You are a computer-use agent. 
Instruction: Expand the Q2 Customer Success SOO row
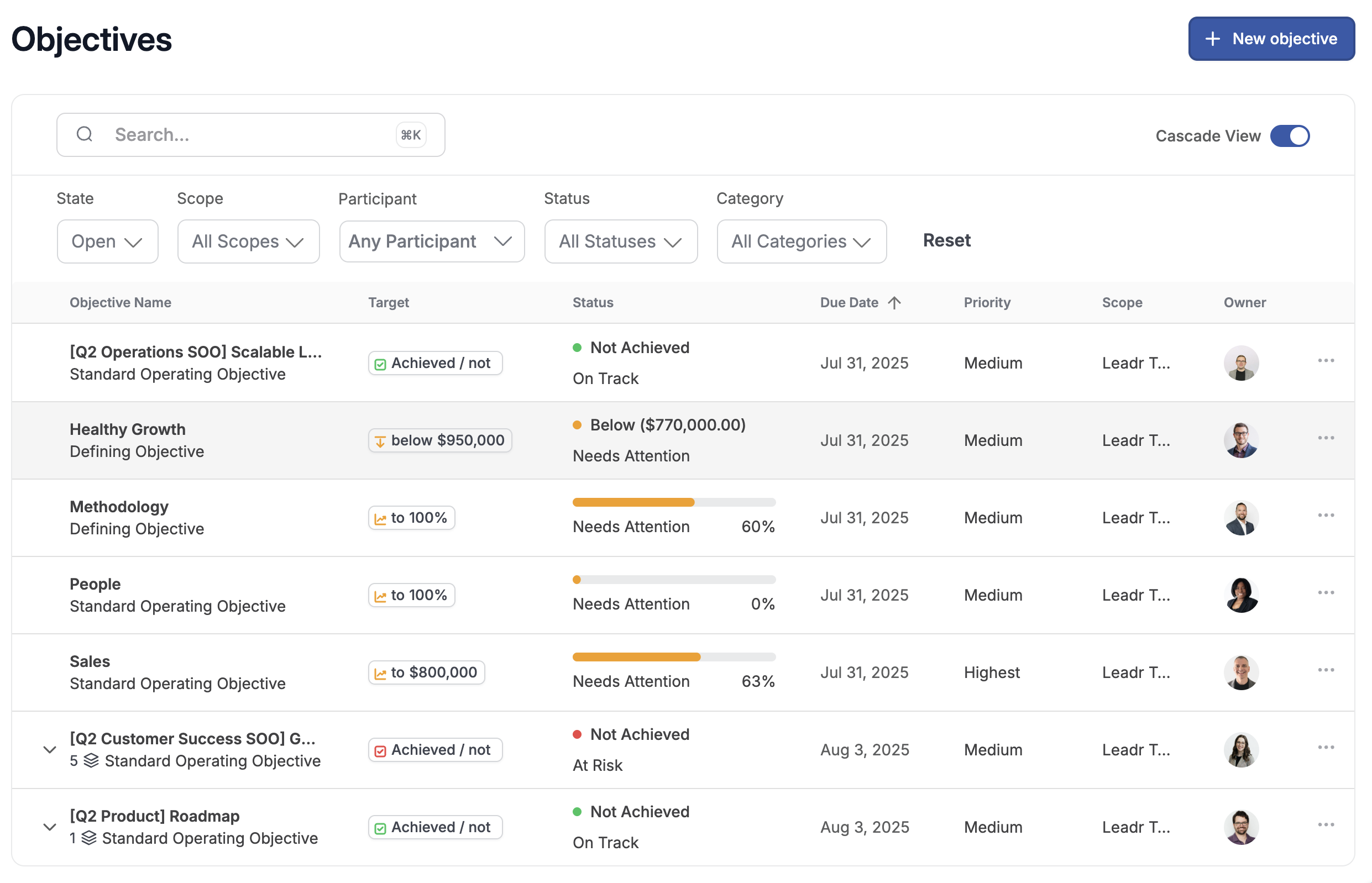point(50,749)
